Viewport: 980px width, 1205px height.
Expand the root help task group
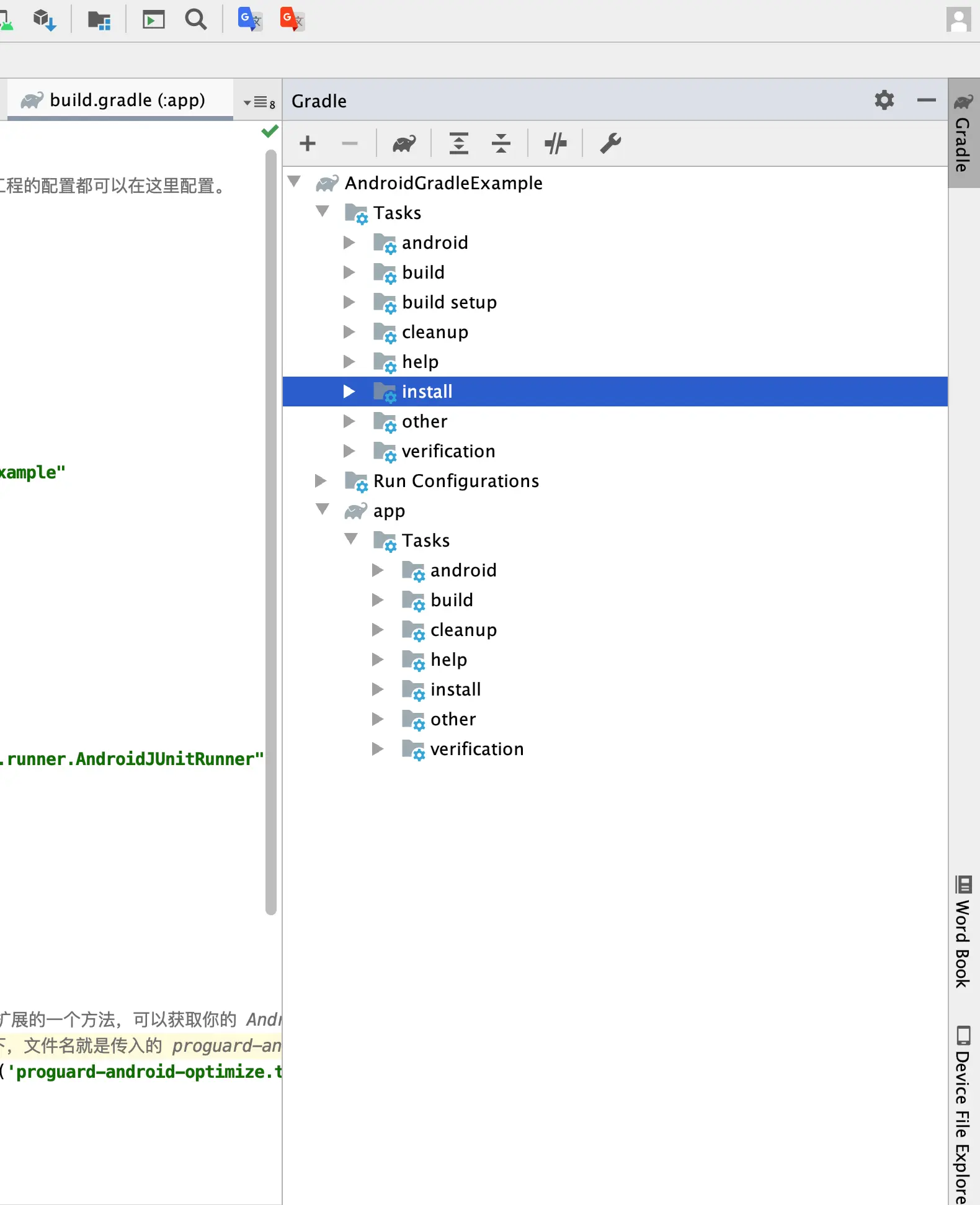click(x=349, y=361)
